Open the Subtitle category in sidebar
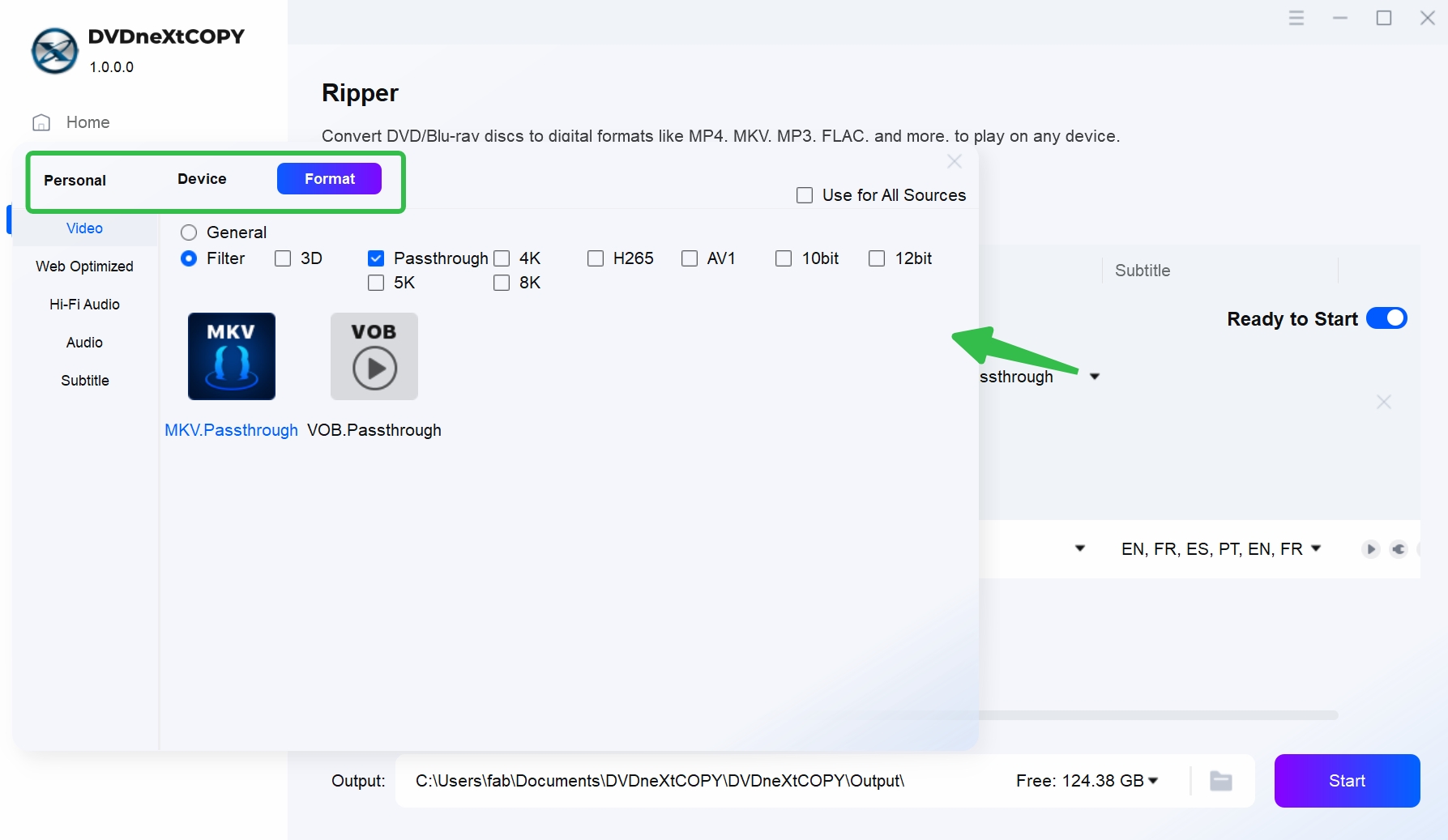The width and height of the screenshot is (1448, 840). tap(85, 381)
